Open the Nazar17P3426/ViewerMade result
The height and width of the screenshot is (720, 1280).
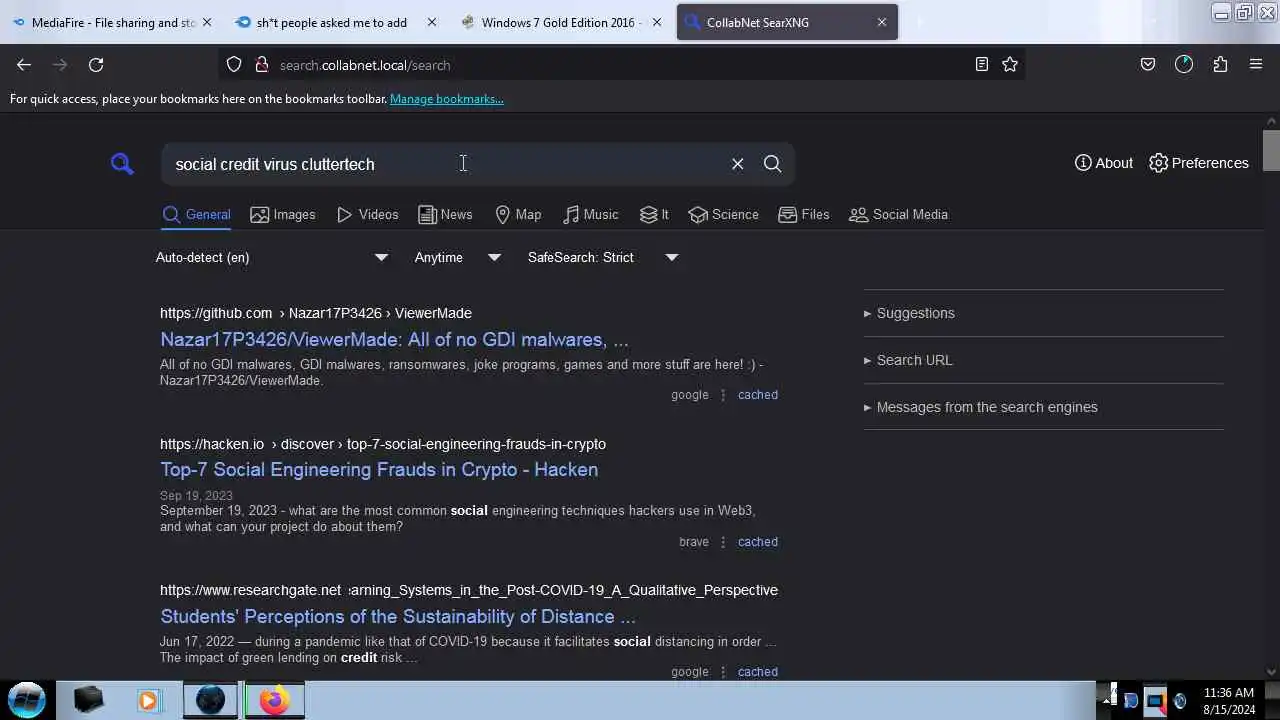pos(394,339)
